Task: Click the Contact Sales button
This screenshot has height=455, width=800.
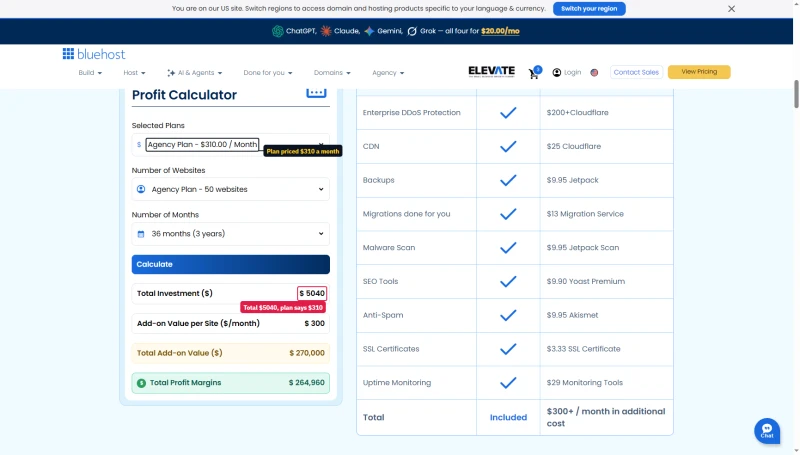Action: click(636, 72)
